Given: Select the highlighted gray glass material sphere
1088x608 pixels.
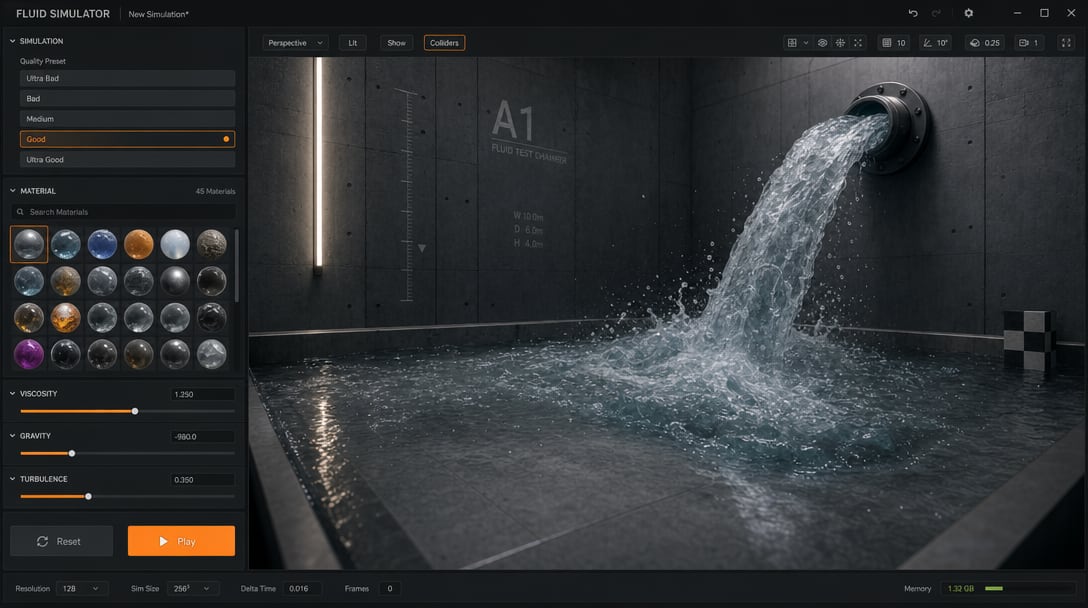Looking at the screenshot, I should click(x=29, y=244).
